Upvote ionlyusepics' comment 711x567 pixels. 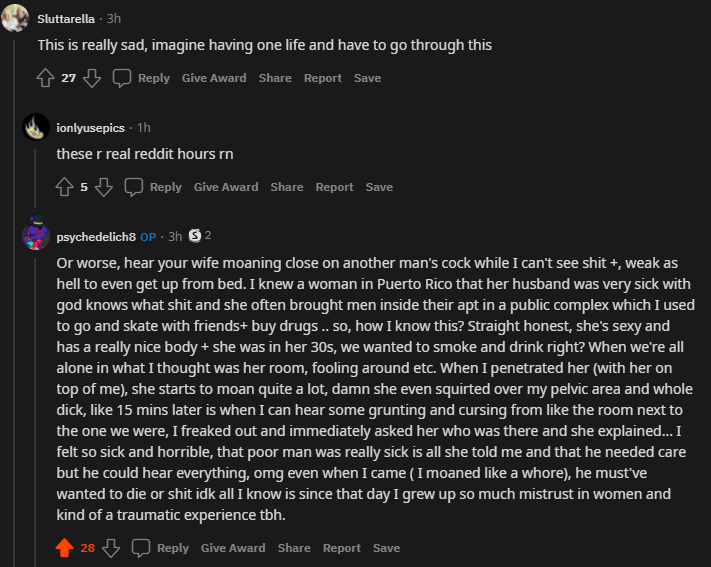click(x=64, y=187)
